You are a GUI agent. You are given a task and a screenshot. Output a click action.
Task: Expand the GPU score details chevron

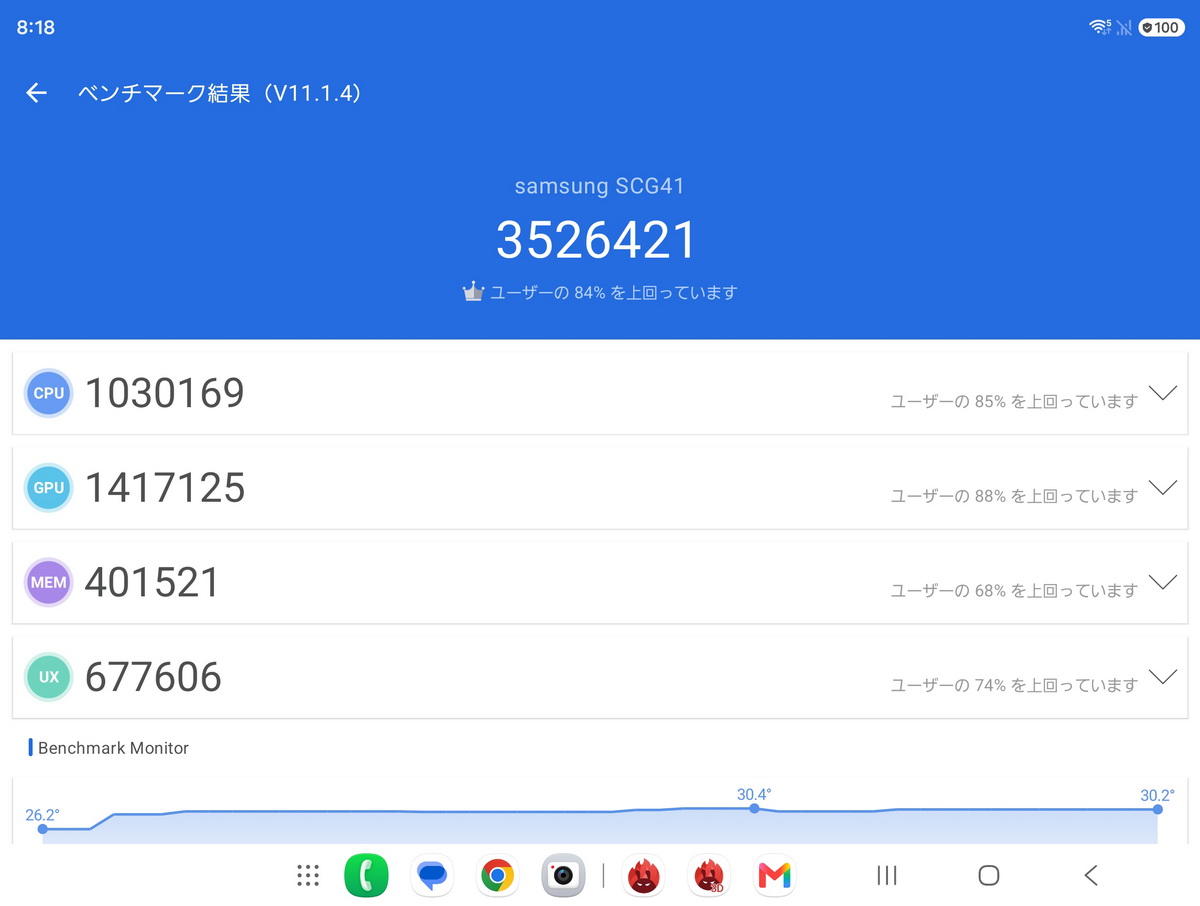pos(1162,488)
